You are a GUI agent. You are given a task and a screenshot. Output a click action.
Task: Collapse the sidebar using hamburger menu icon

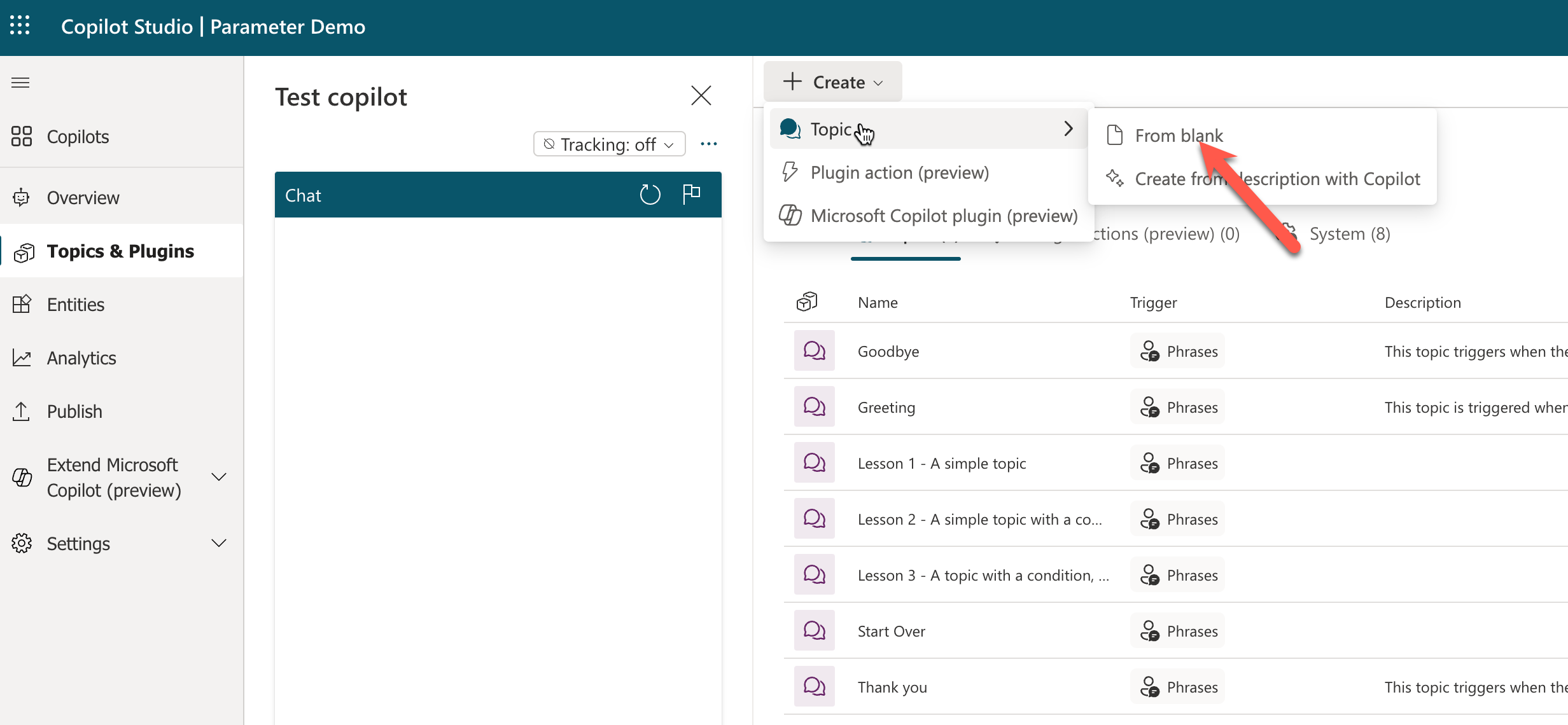20,83
